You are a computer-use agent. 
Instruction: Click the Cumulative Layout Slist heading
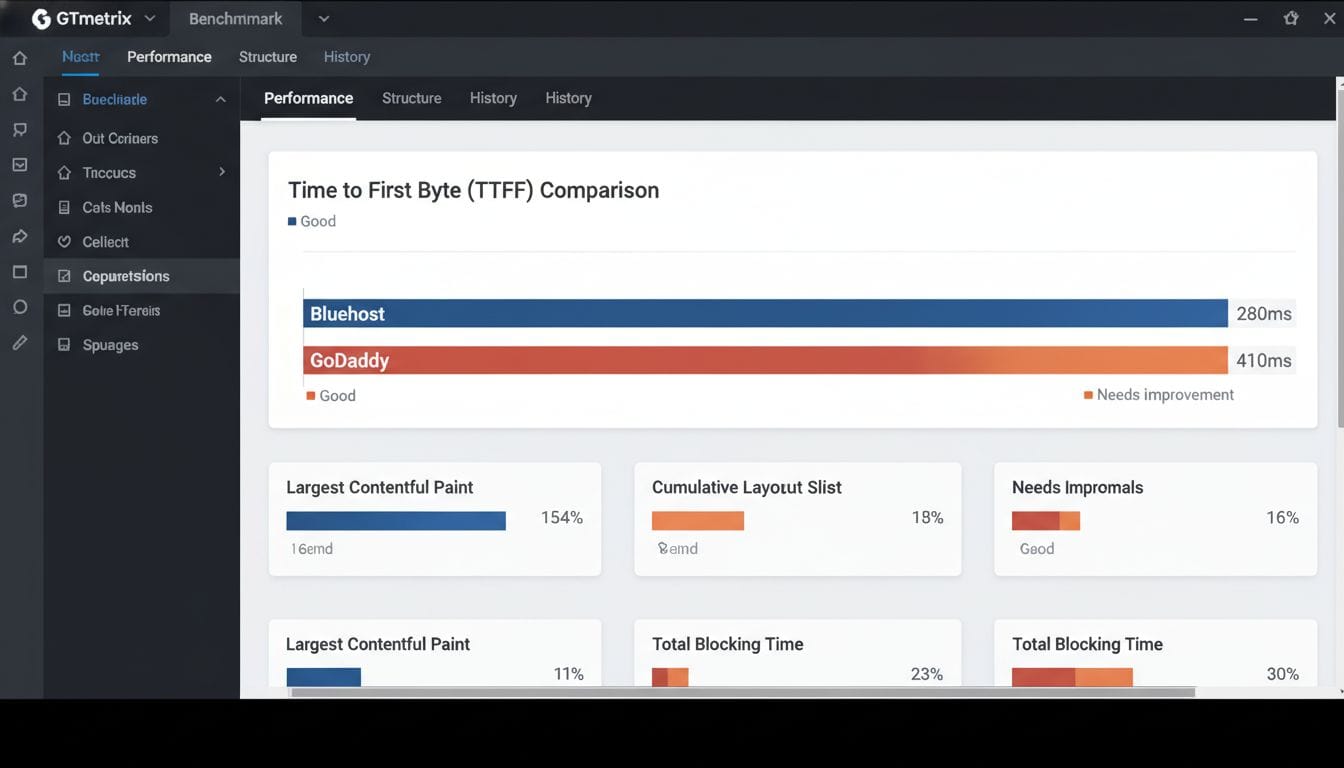747,487
